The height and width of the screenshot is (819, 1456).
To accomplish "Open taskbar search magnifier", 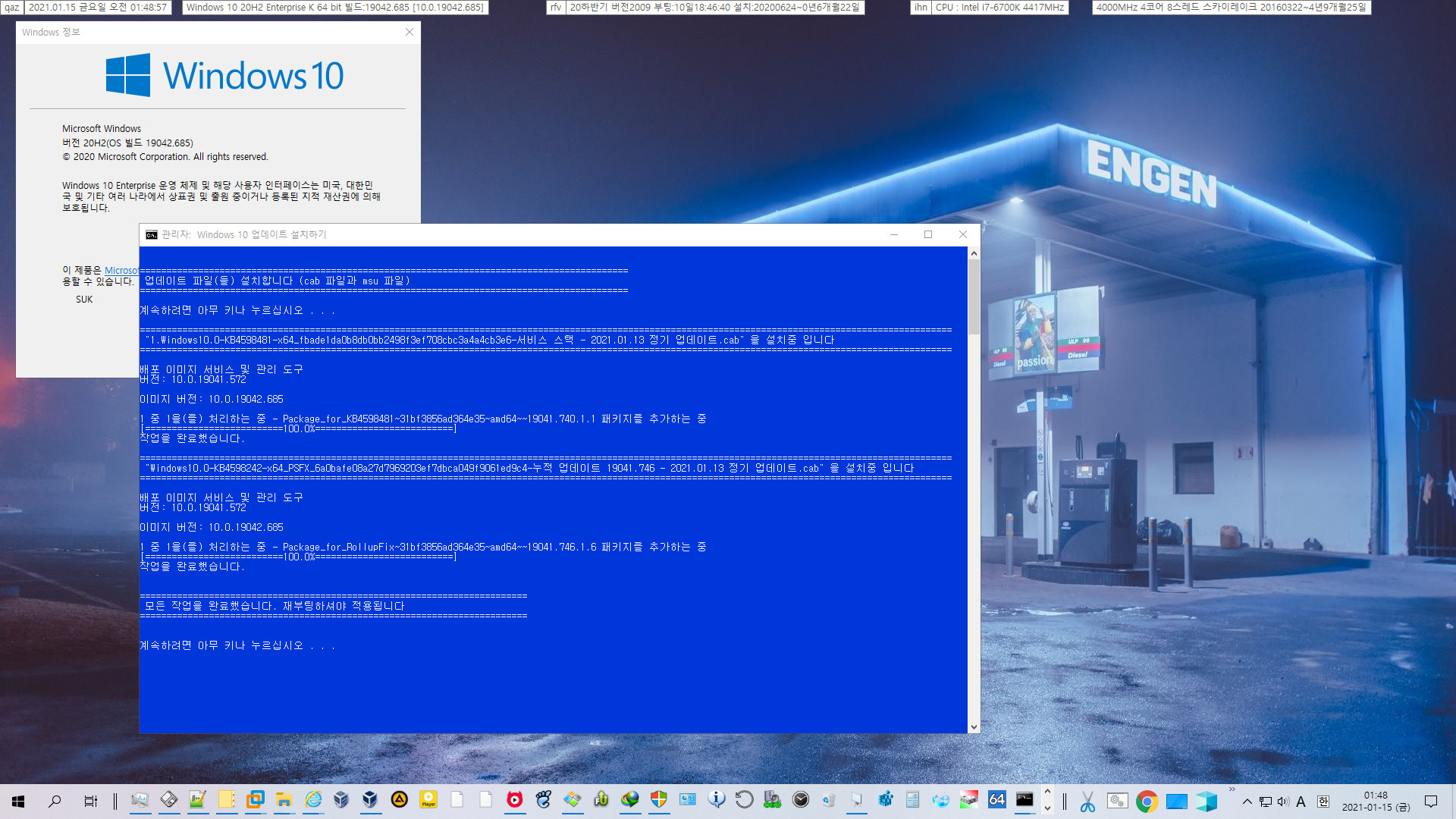I will click(55, 801).
